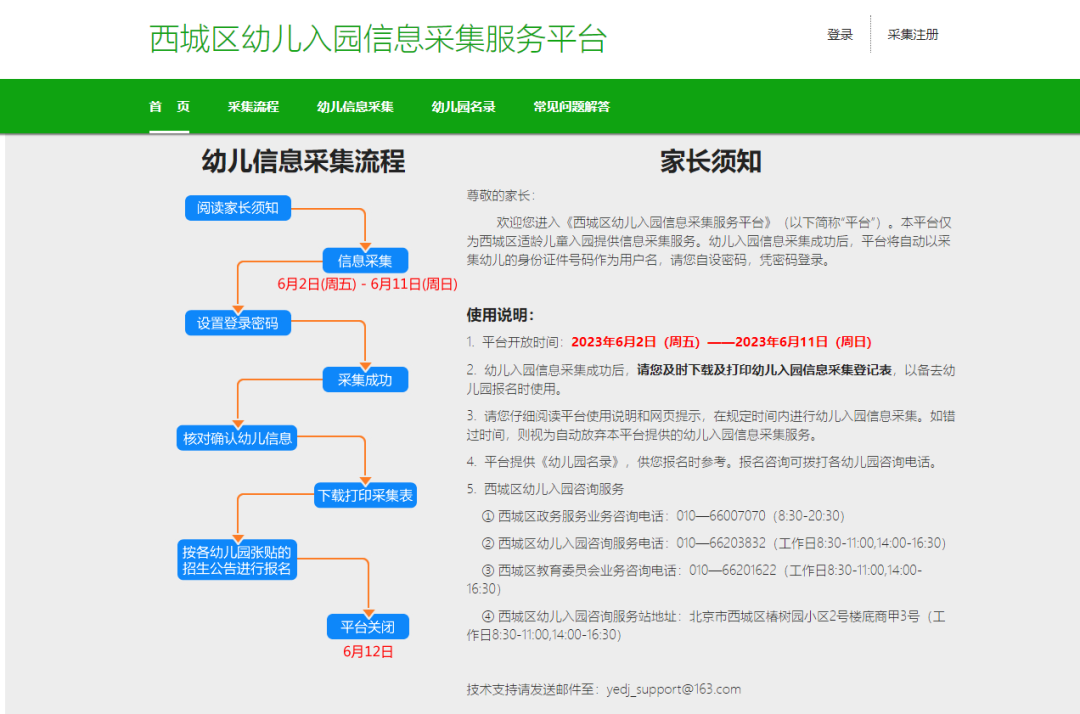Screen dimensions: 1080x714
Task: Click the 信息采集 flow step
Action: tap(365, 261)
